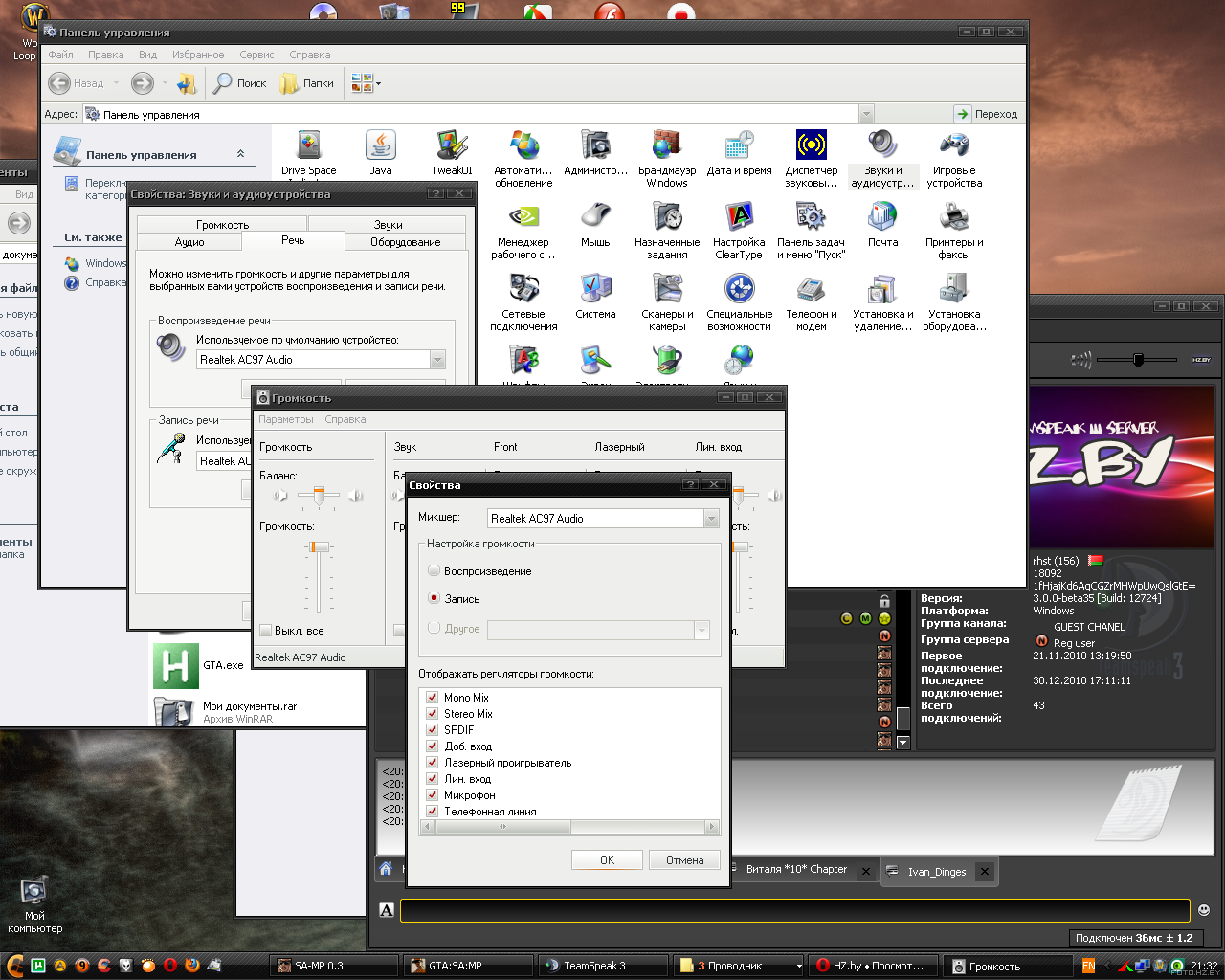Collapse the Панель управления side panel
The image size is (1225, 980).
pos(240,154)
